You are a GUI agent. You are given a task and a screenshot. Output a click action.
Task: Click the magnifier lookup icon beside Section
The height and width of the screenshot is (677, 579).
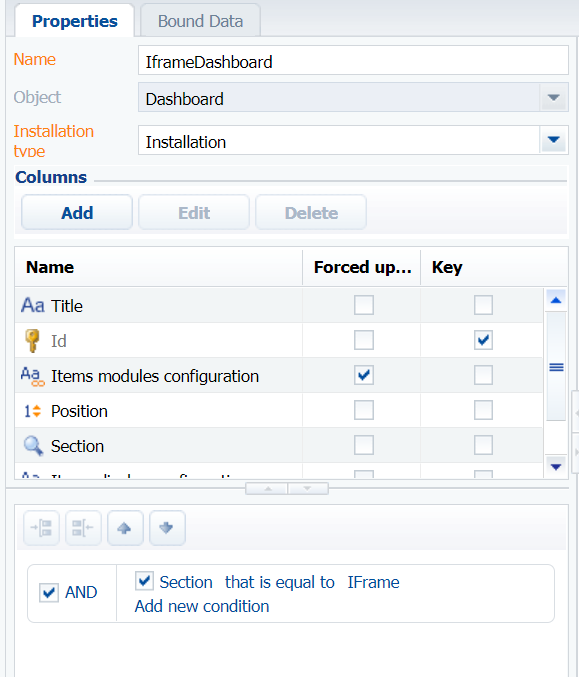click(x=33, y=446)
